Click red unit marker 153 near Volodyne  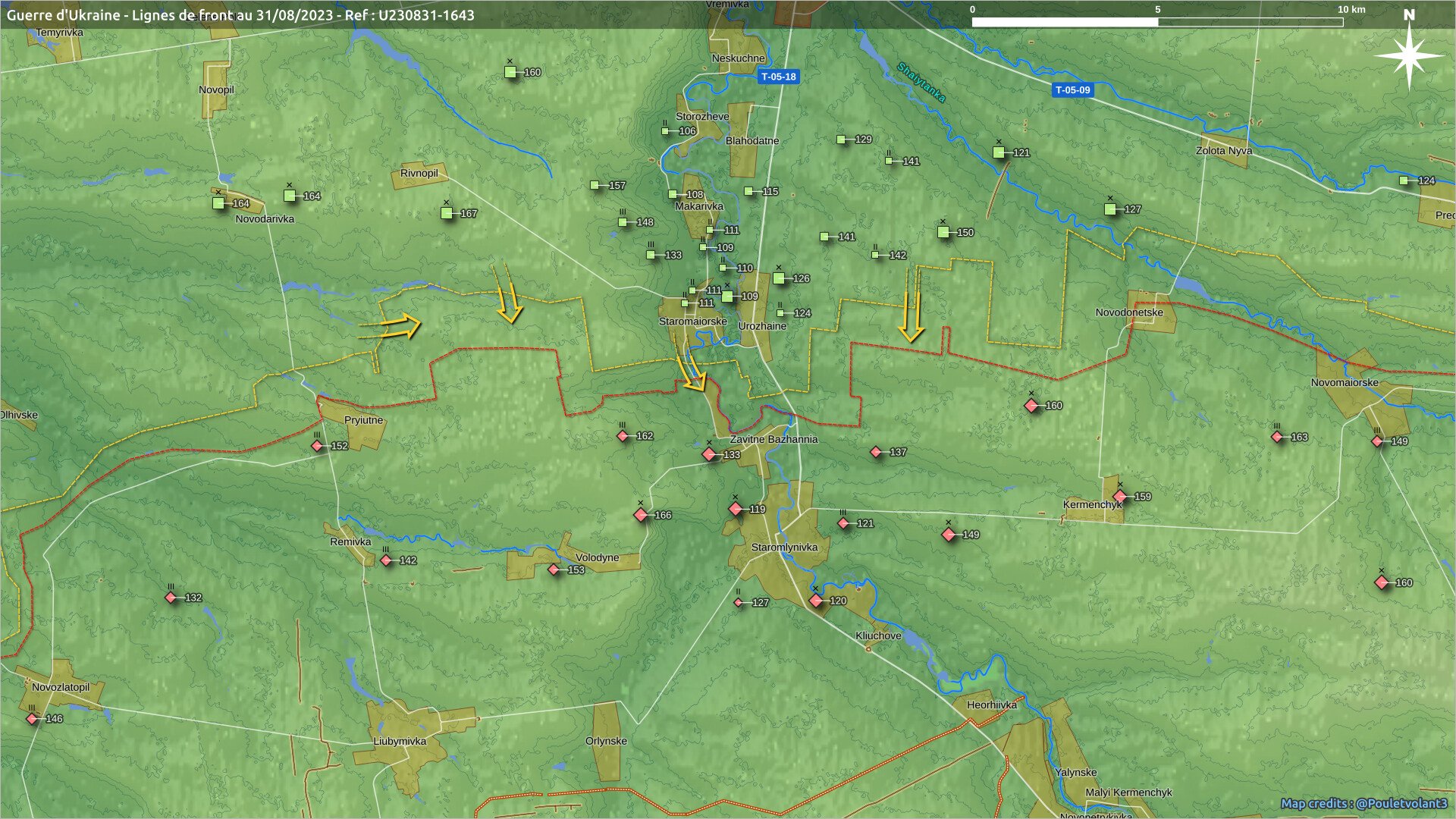(554, 570)
